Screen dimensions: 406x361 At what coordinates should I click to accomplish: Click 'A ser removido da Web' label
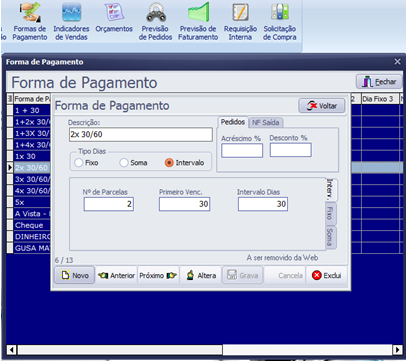(x=282, y=258)
